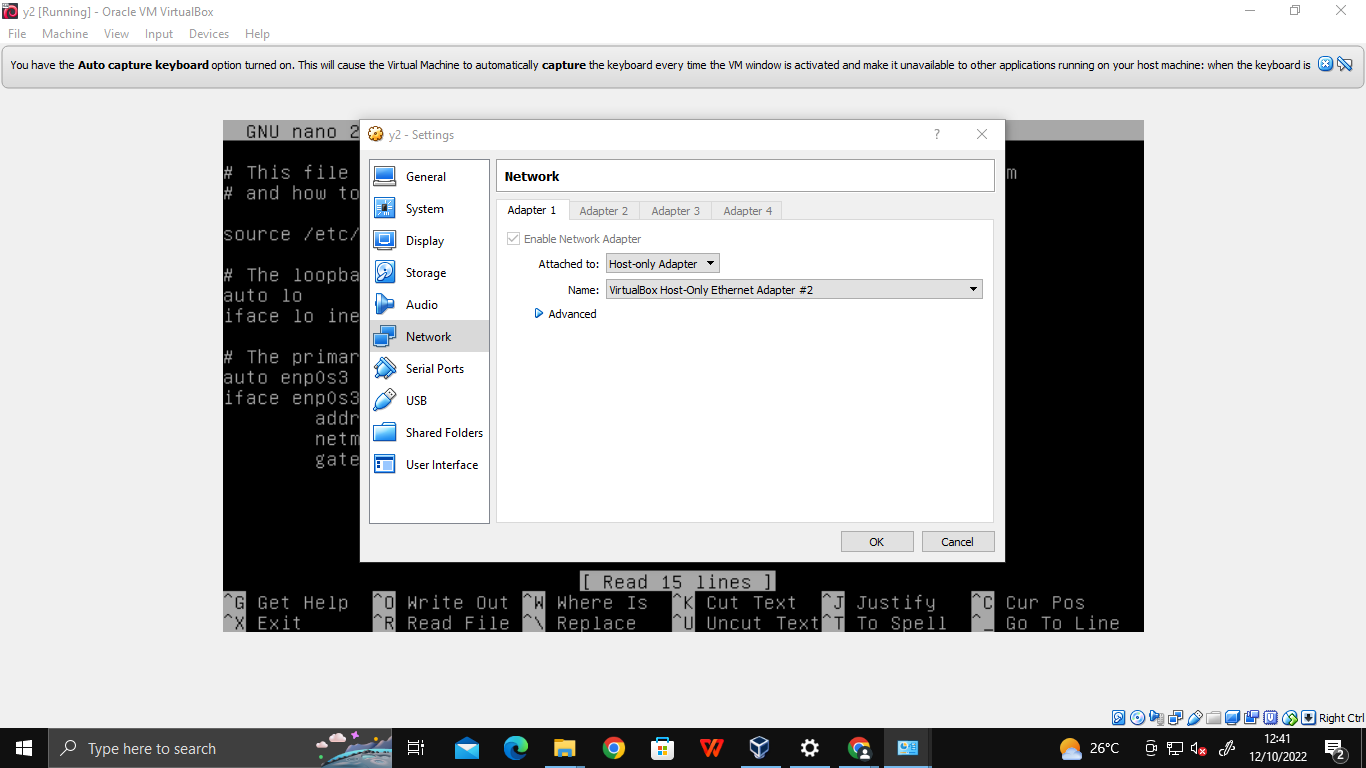Image resolution: width=1366 pixels, height=768 pixels.
Task: Click the mouse integration status icon
Action: tap(1289, 718)
